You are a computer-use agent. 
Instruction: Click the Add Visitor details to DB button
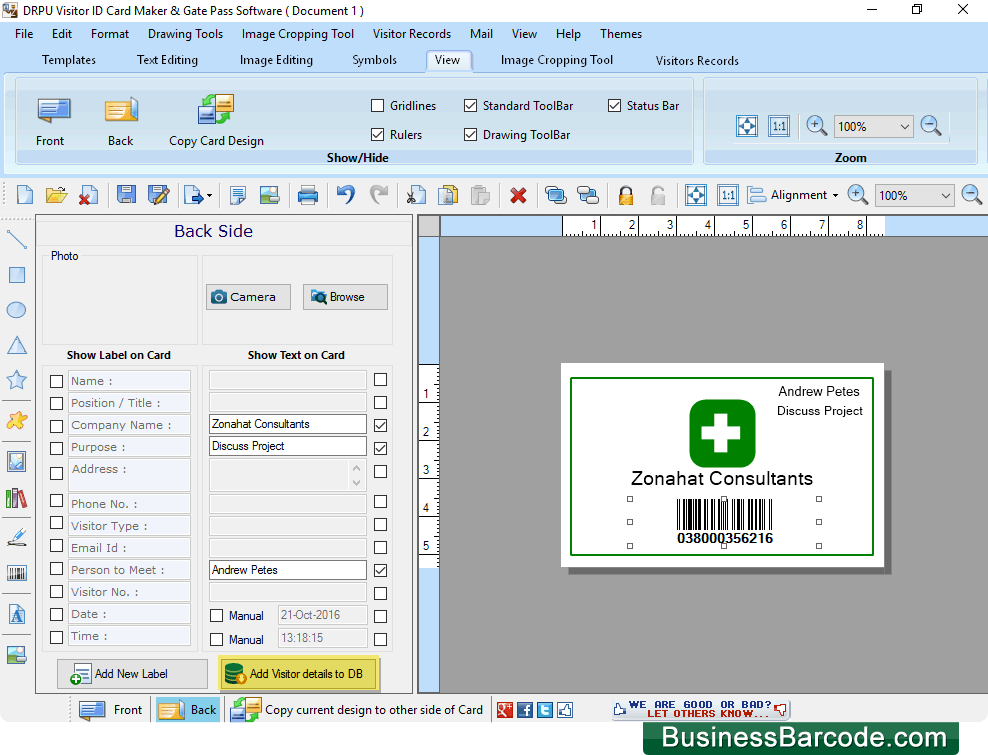click(x=298, y=673)
